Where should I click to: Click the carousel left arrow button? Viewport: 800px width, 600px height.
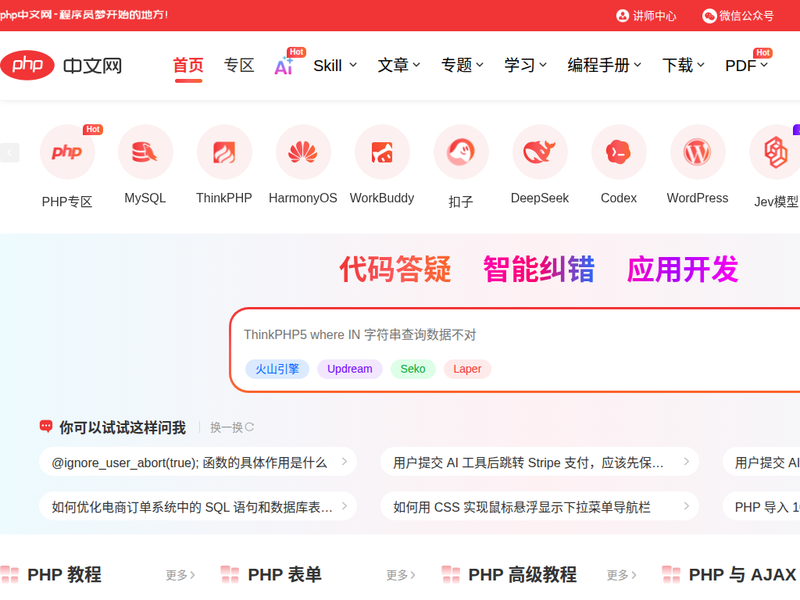coord(10,153)
